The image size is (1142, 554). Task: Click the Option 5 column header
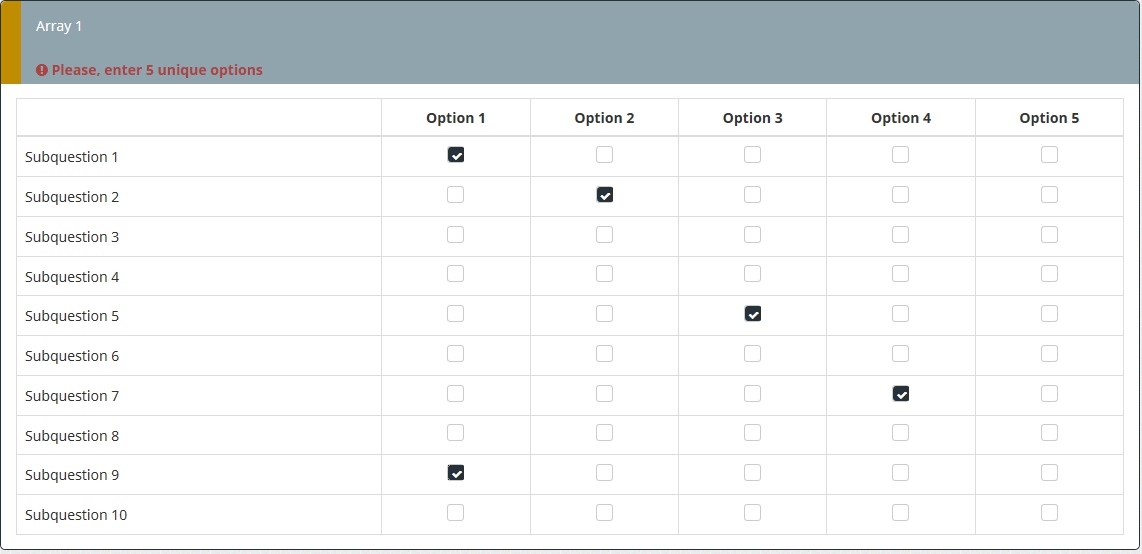tap(1049, 118)
